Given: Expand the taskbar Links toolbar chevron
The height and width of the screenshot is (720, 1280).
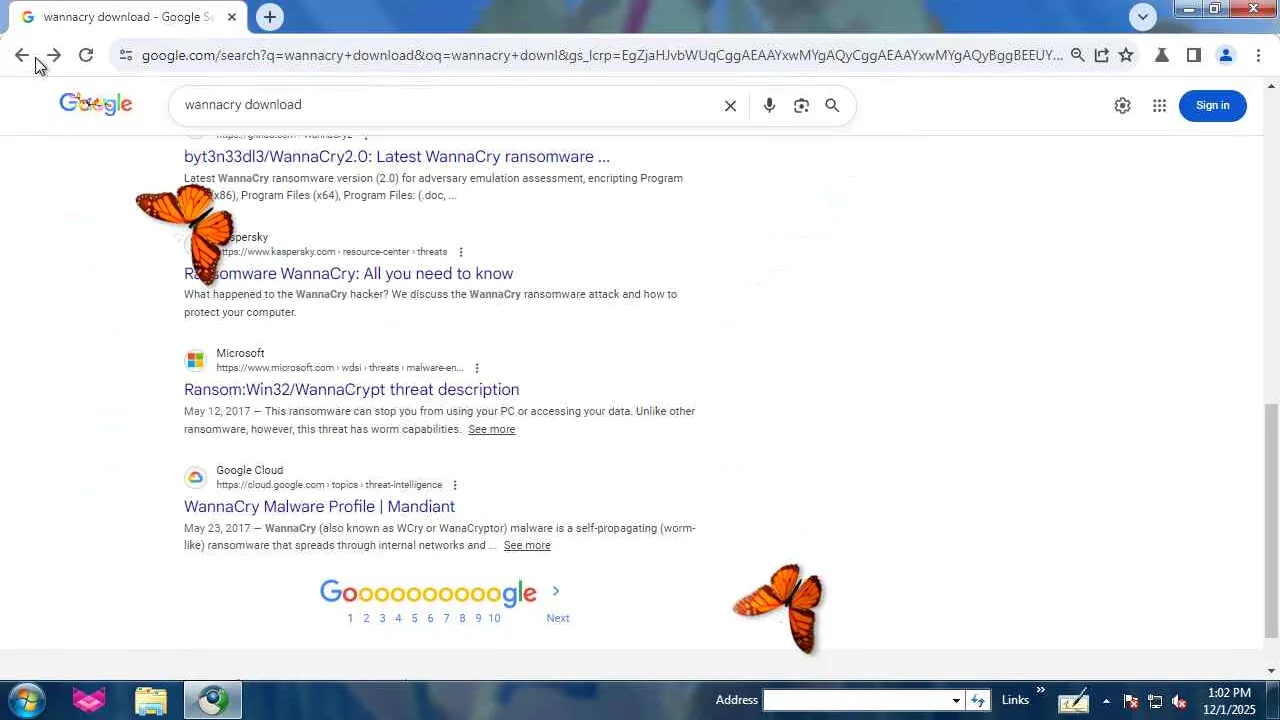Looking at the screenshot, I should pos(1040,690).
